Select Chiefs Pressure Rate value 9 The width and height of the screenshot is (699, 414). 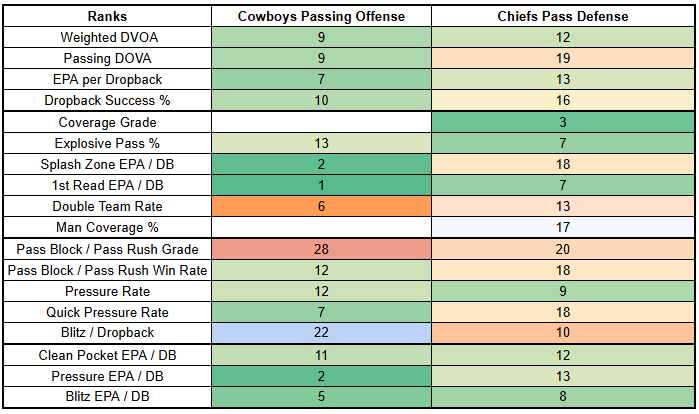pyautogui.click(x=563, y=291)
